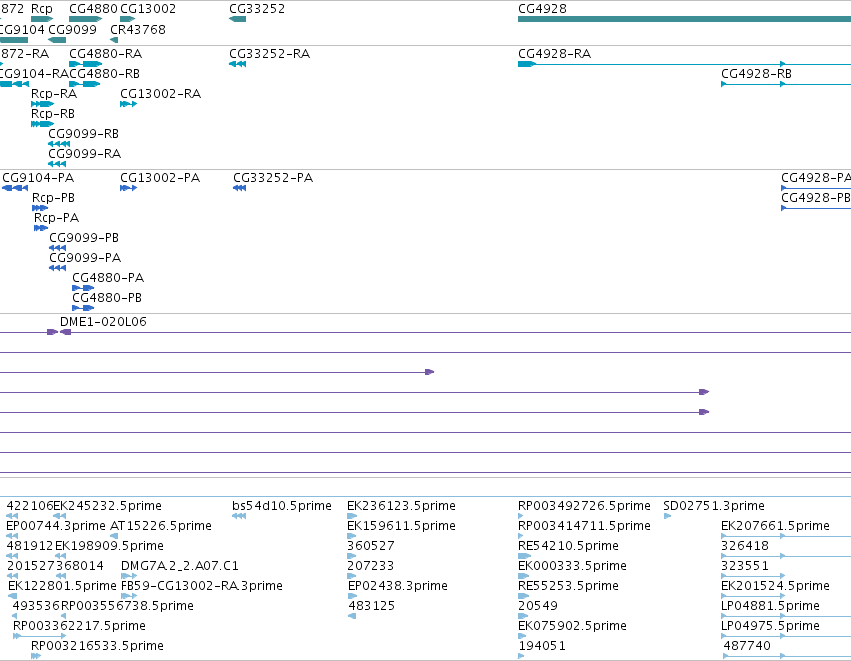This screenshot has width=851, height=661.
Task: Click the RE54210.5prime EST
Action: [x=568, y=546]
